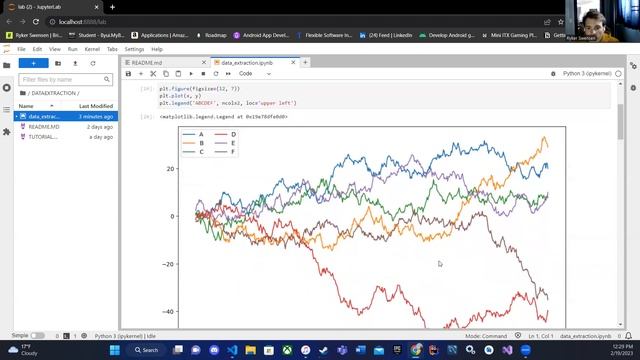Restart kernel and run all cells
640x360 pixels.
tap(228, 74)
